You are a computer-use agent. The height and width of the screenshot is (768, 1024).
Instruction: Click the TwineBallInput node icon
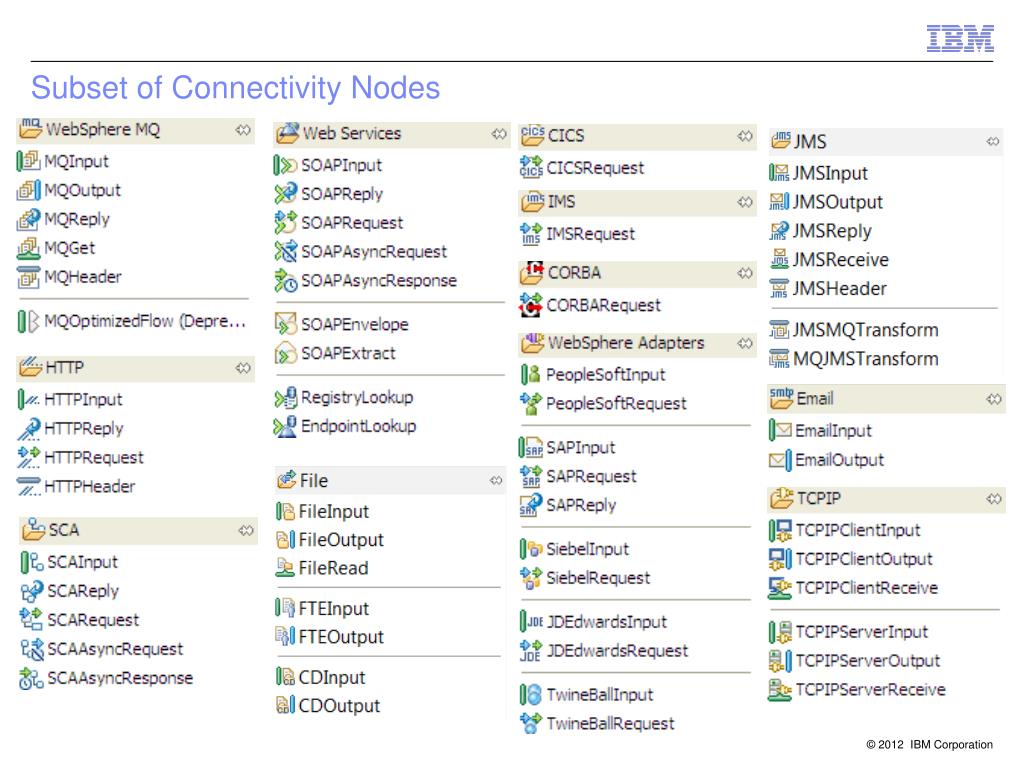[x=531, y=694]
